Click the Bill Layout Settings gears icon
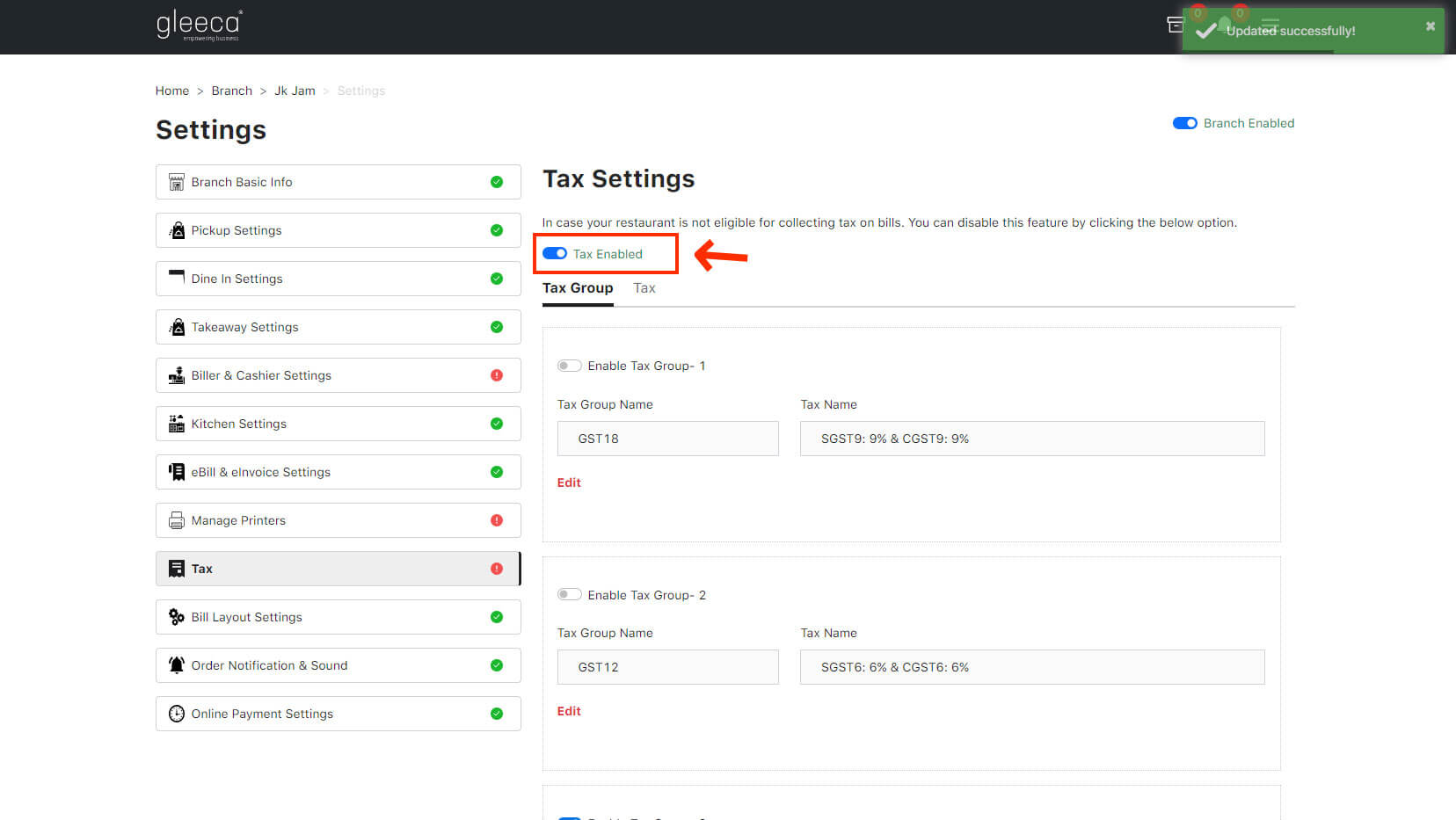The image size is (1456, 820). (176, 617)
